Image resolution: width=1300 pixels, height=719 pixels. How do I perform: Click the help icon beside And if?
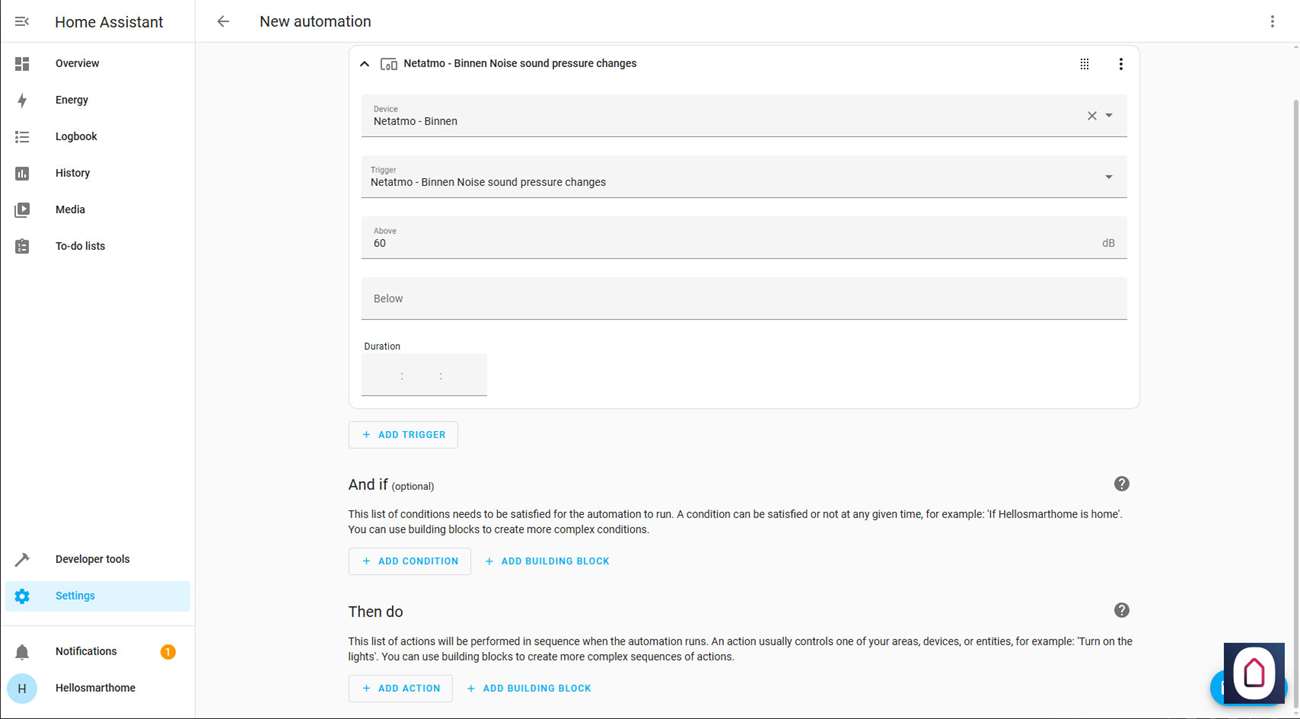tap(1121, 484)
